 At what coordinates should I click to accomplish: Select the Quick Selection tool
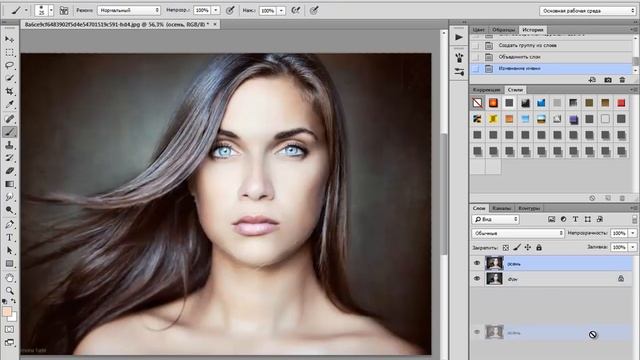(9, 78)
